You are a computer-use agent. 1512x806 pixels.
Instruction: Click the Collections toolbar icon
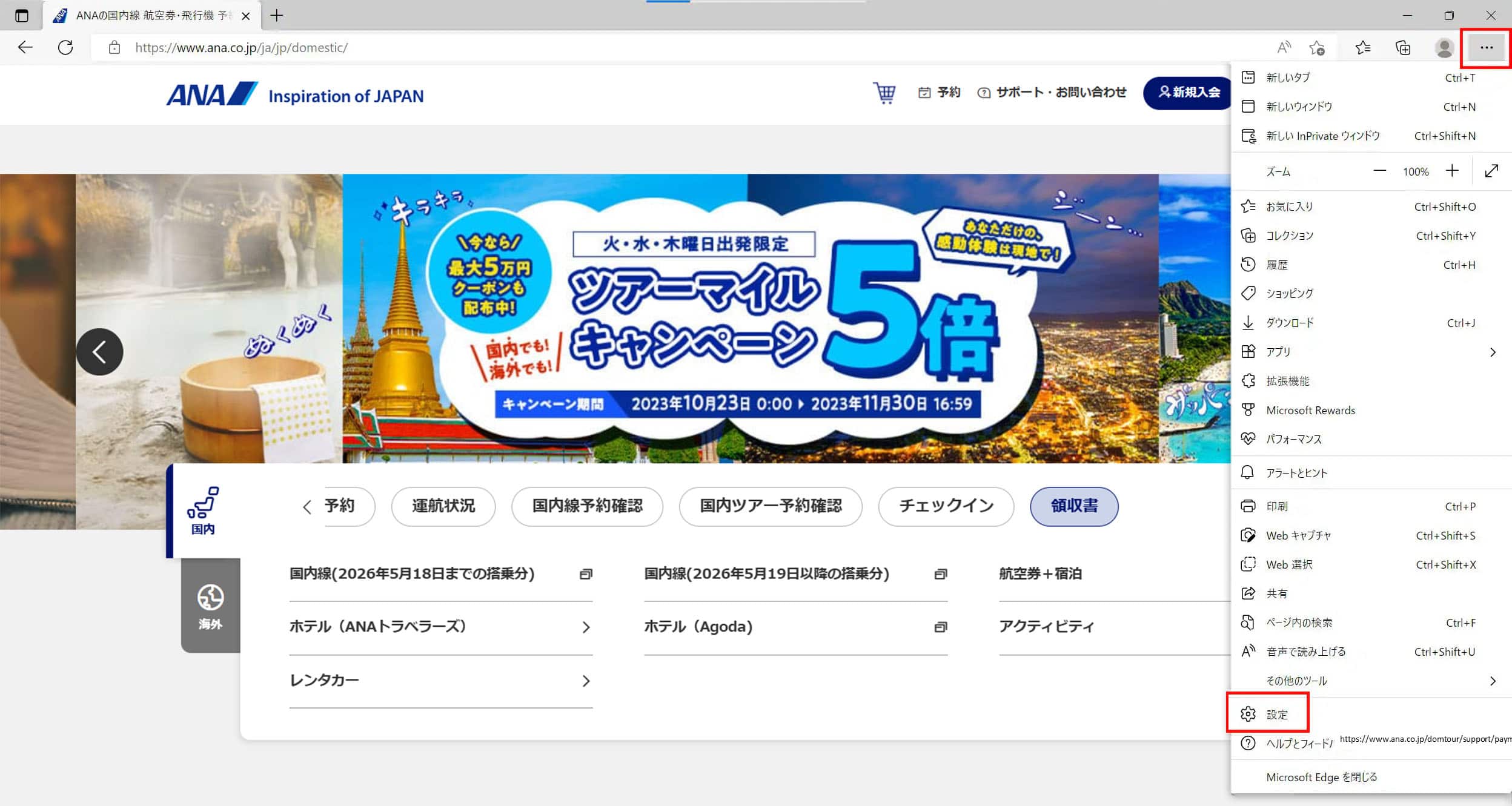1403,48
